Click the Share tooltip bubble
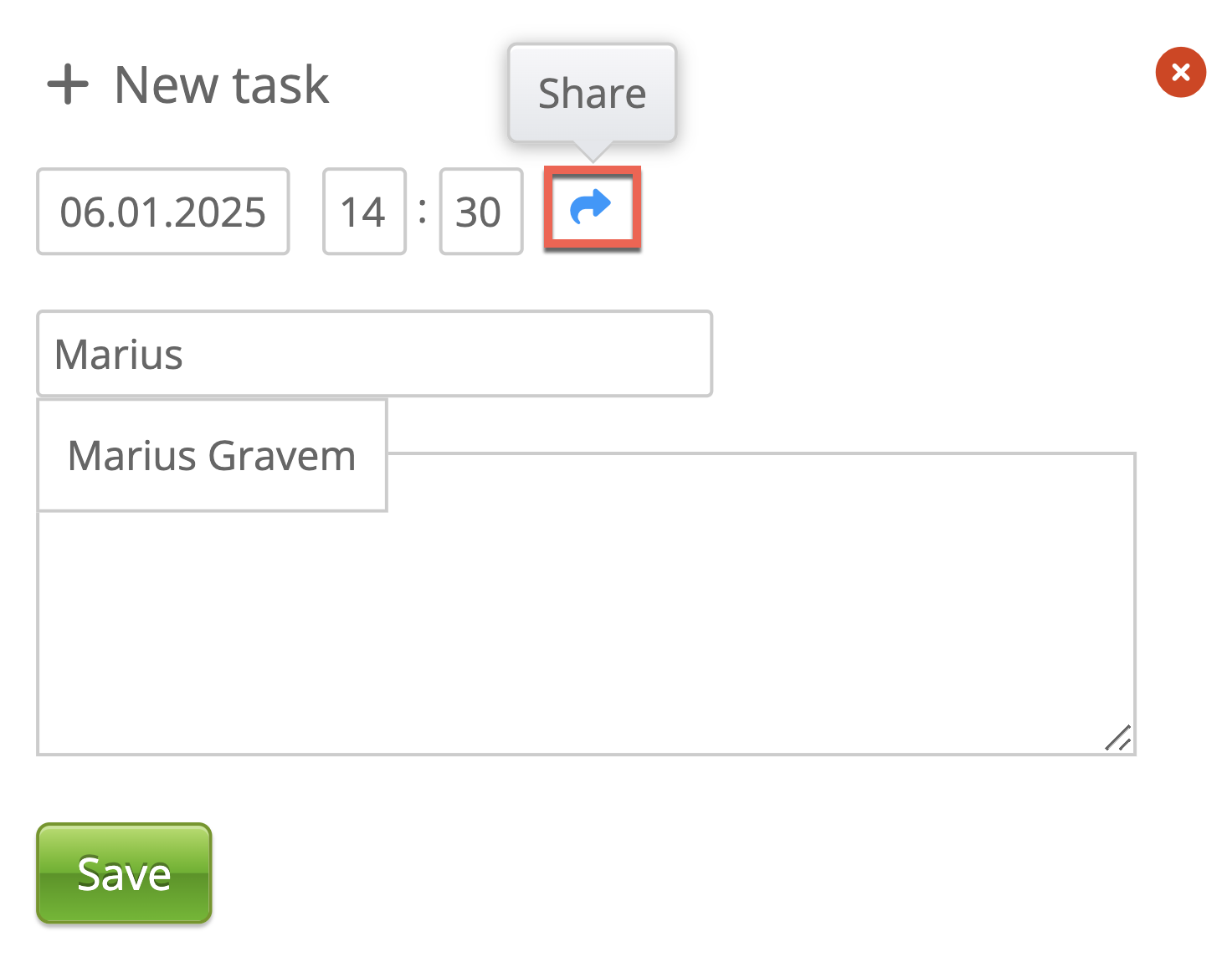This screenshot has height=957, width=1232. pyautogui.click(x=592, y=93)
